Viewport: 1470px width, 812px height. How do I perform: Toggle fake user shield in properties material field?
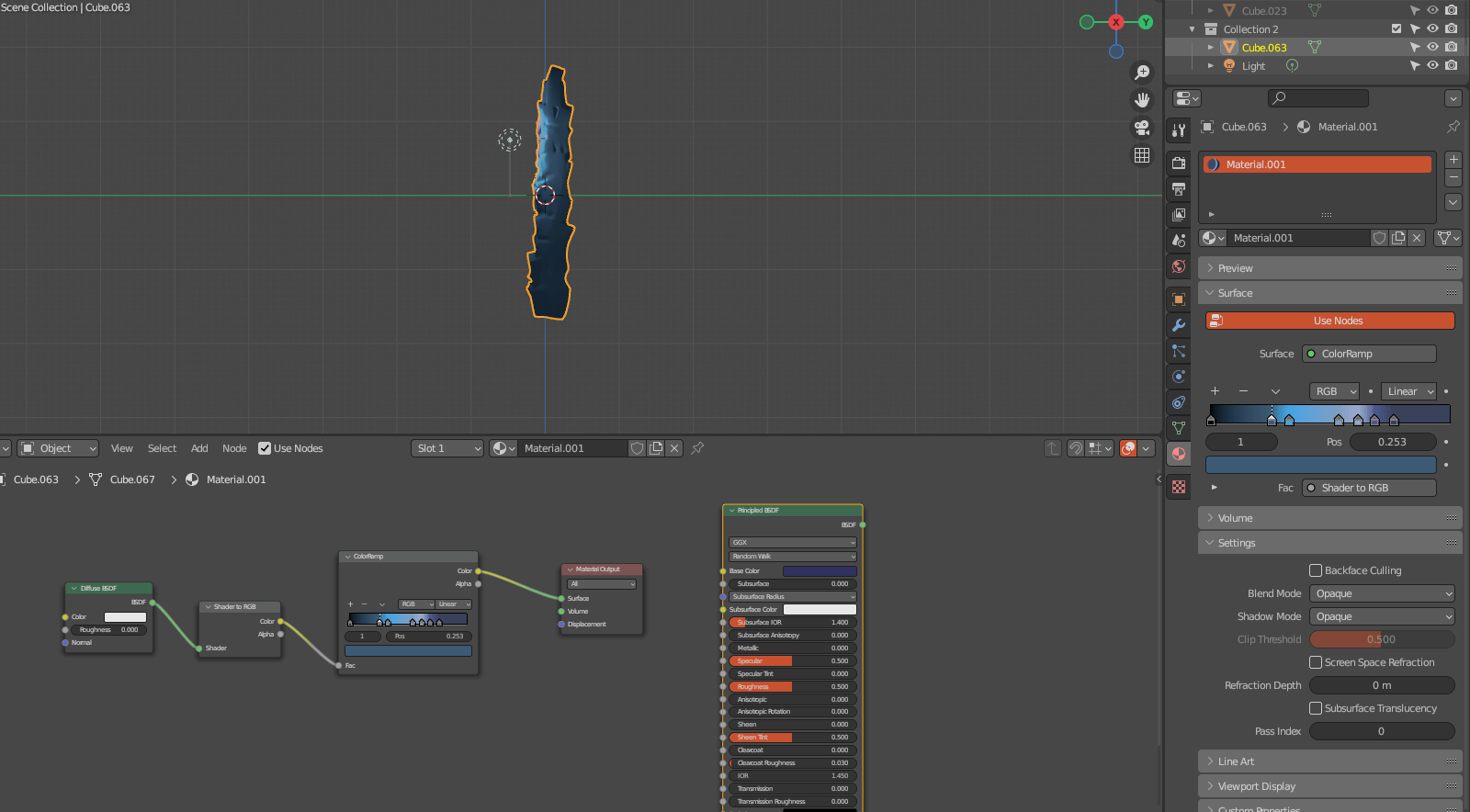(1379, 238)
